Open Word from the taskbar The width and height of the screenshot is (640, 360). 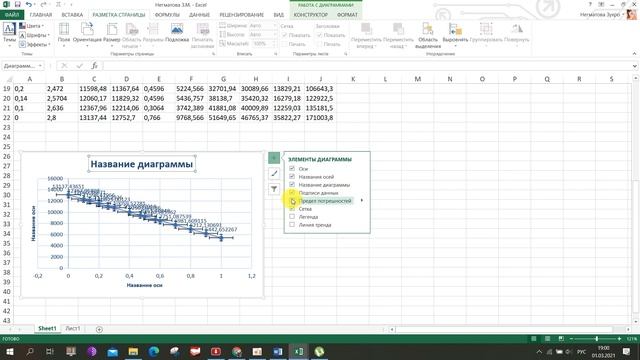pos(278,351)
